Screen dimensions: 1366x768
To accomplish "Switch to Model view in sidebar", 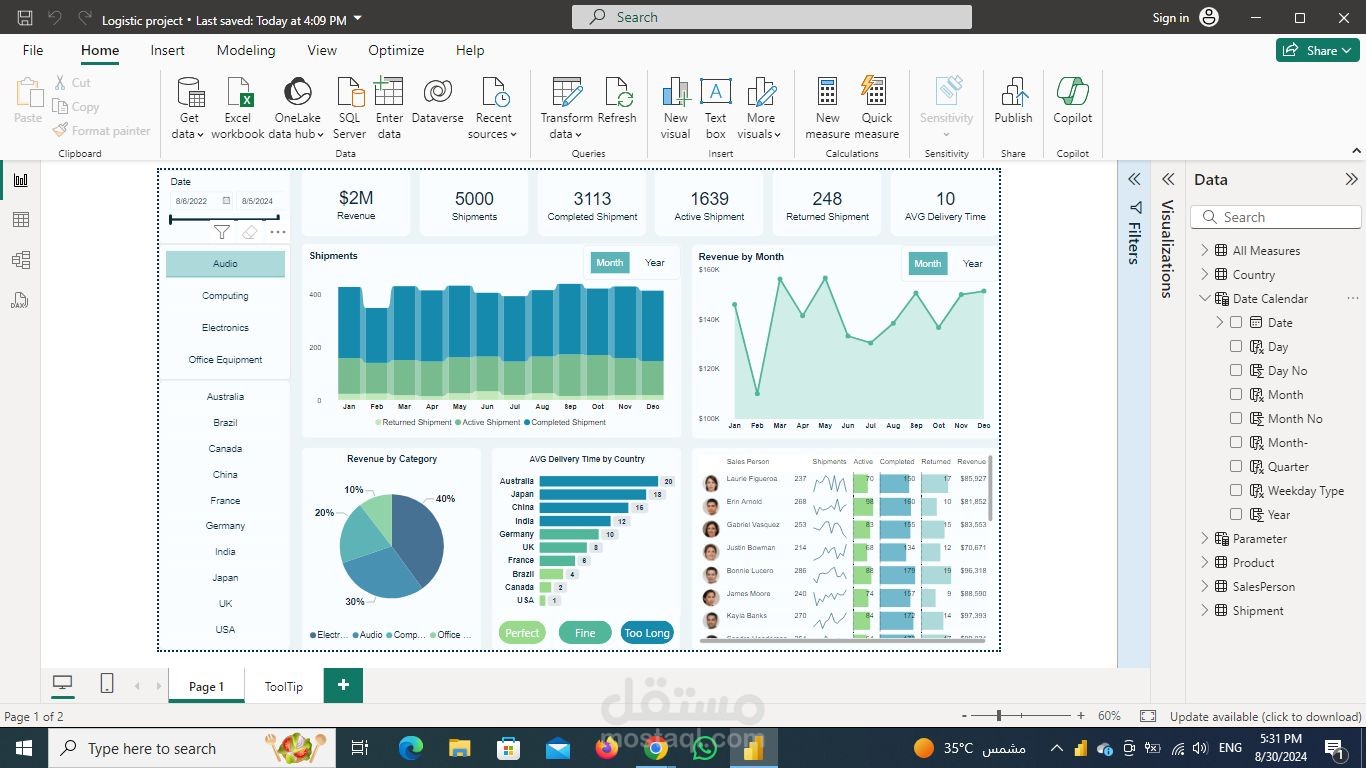I will pyautogui.click(x=21, y=260).
